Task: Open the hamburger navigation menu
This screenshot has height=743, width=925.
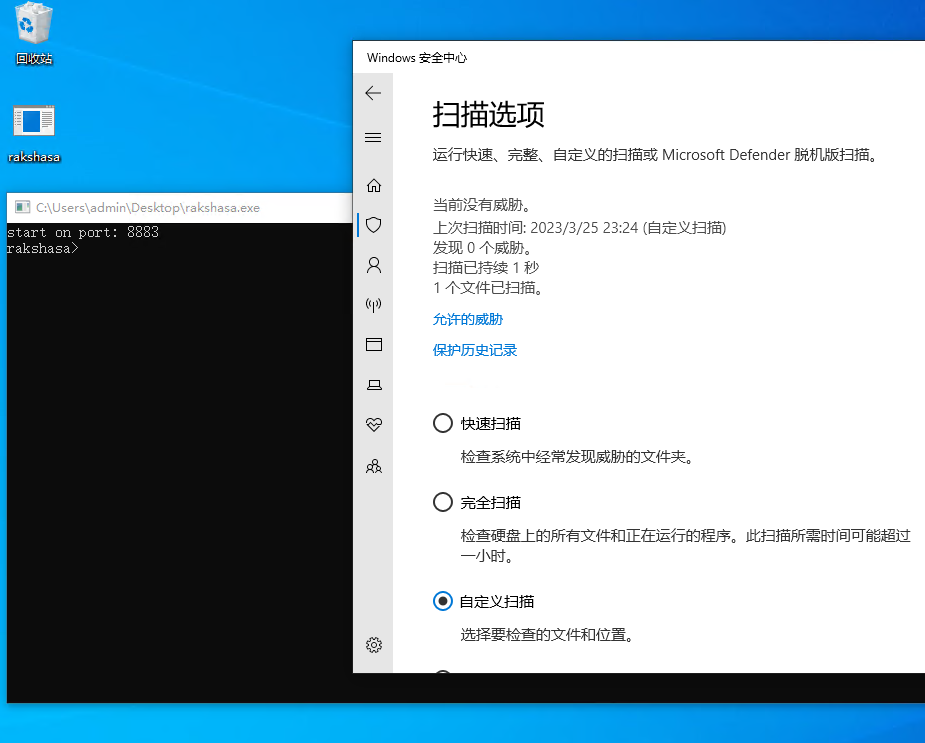Action: 373,138
